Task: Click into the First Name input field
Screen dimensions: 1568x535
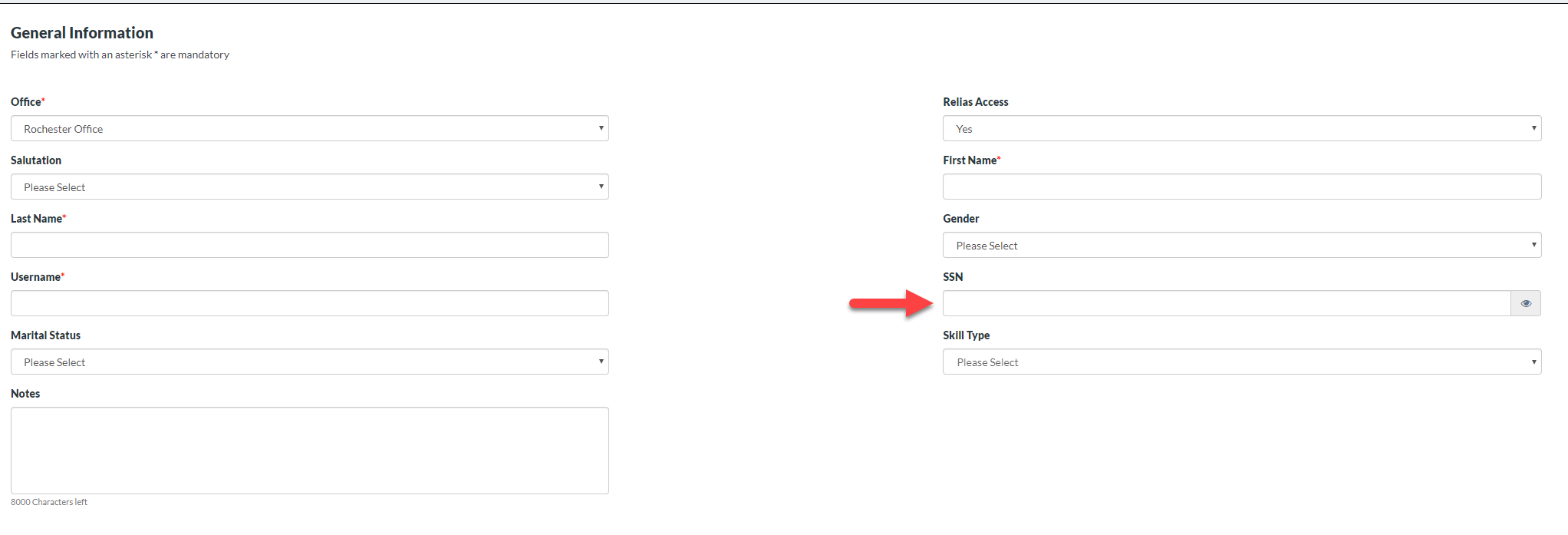Action: click(x=1241, y=187)
